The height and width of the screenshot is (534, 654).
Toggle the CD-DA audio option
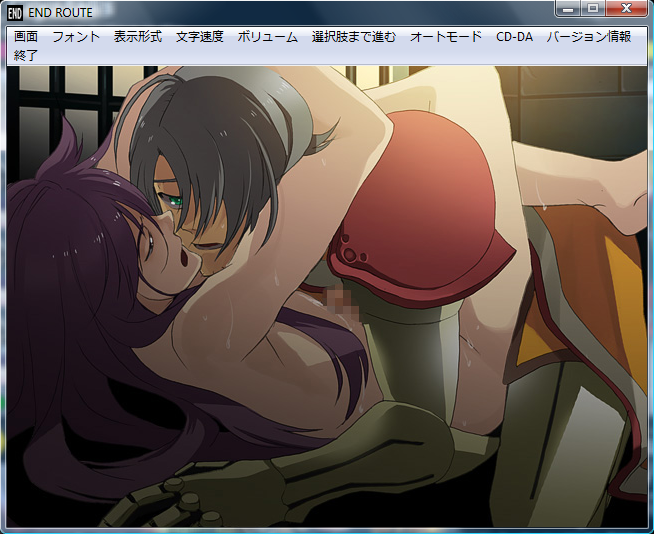point(514,37)
